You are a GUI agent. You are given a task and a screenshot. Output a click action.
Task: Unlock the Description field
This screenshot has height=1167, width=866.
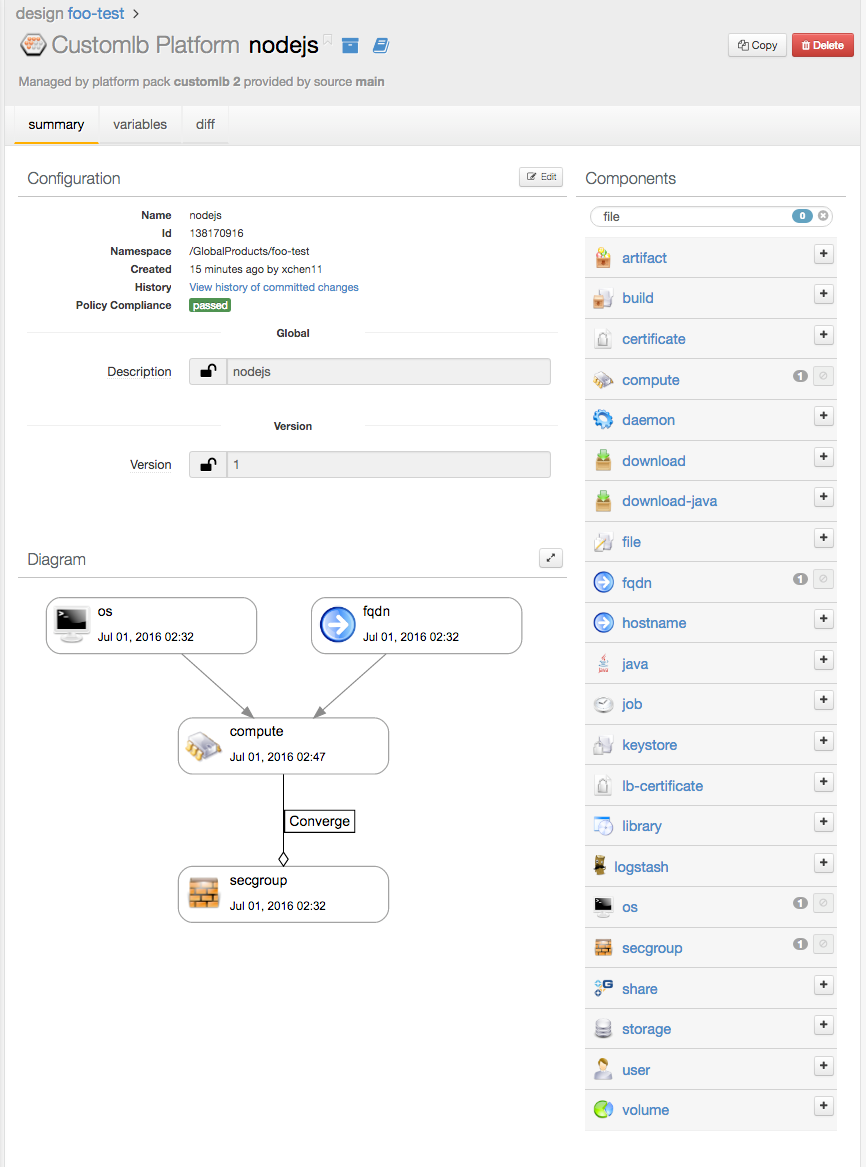point(207,371)
